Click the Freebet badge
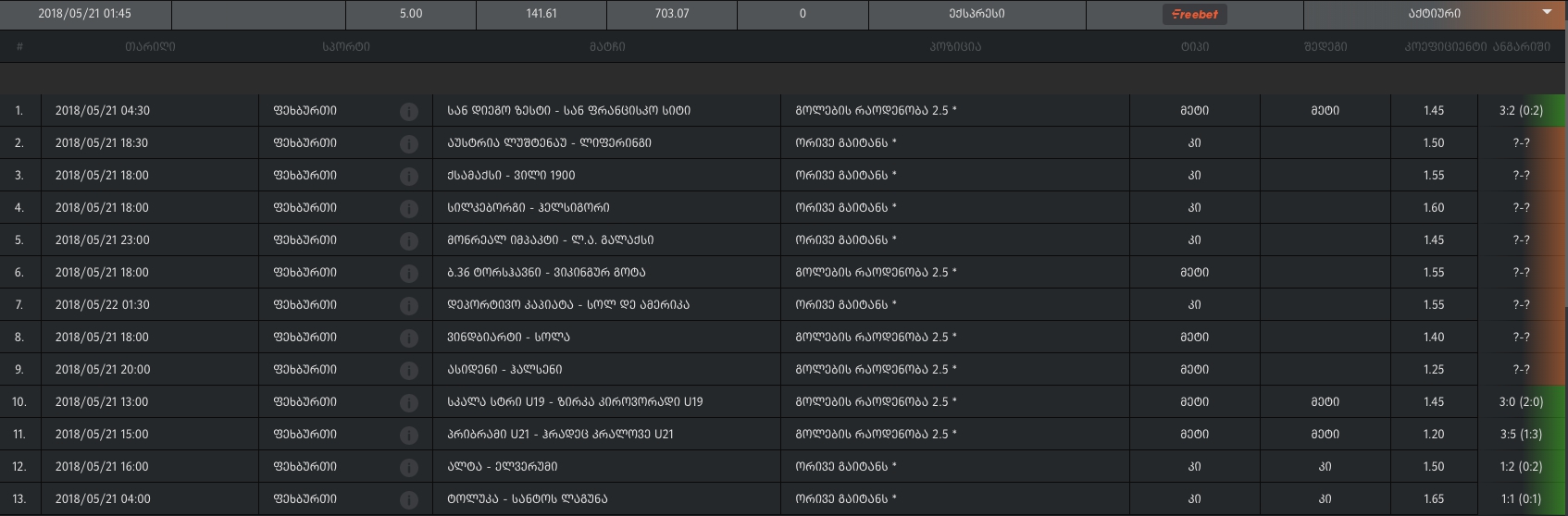The image size is (1568, 516). (x=1195, y=14)
